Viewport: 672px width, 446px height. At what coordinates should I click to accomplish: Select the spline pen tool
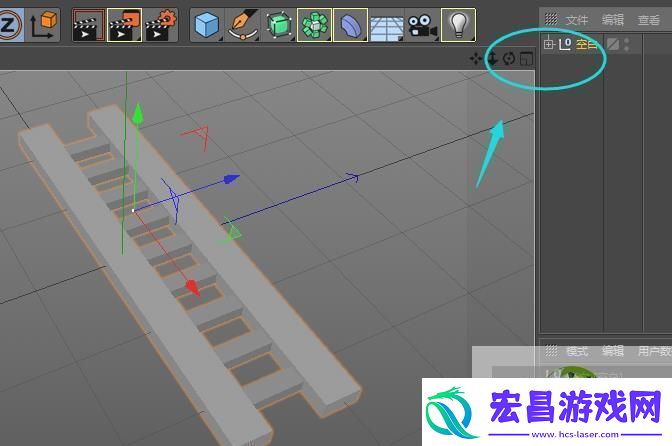pos(243,25)
